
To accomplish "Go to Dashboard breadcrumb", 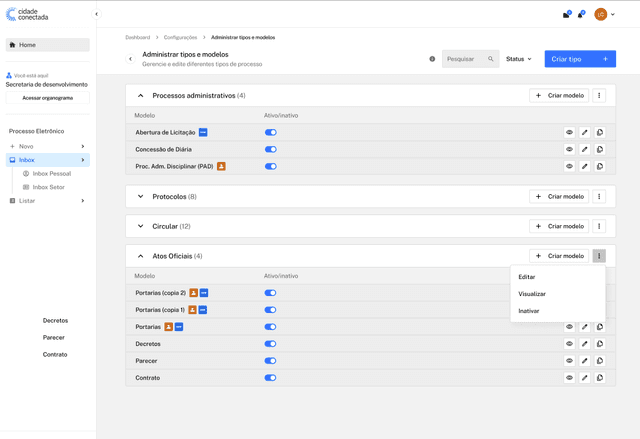I will tap(138, 37).
